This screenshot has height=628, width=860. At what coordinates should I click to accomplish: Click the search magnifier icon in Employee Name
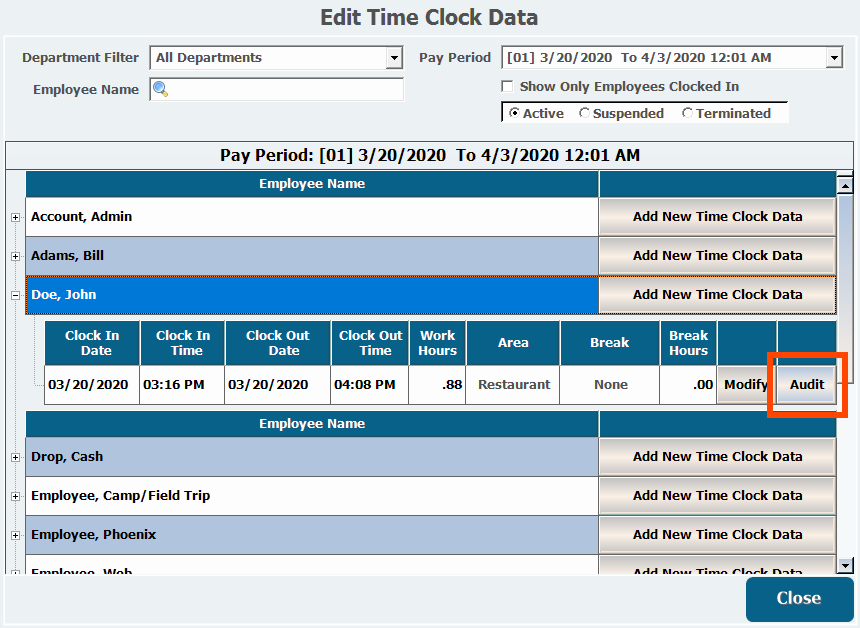tap(160, 90)
